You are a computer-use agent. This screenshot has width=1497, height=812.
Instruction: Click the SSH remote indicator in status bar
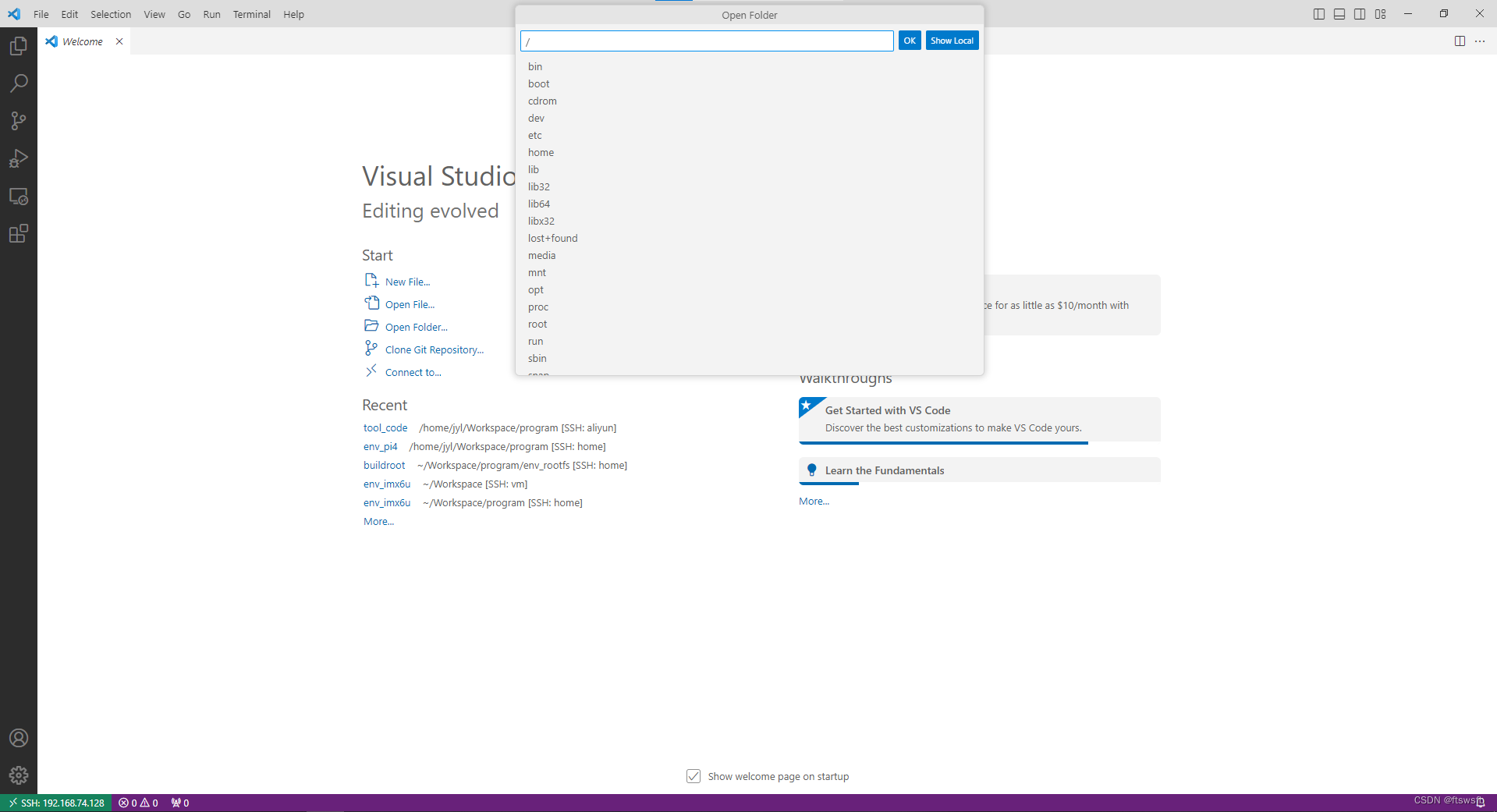tap(56, 803)
